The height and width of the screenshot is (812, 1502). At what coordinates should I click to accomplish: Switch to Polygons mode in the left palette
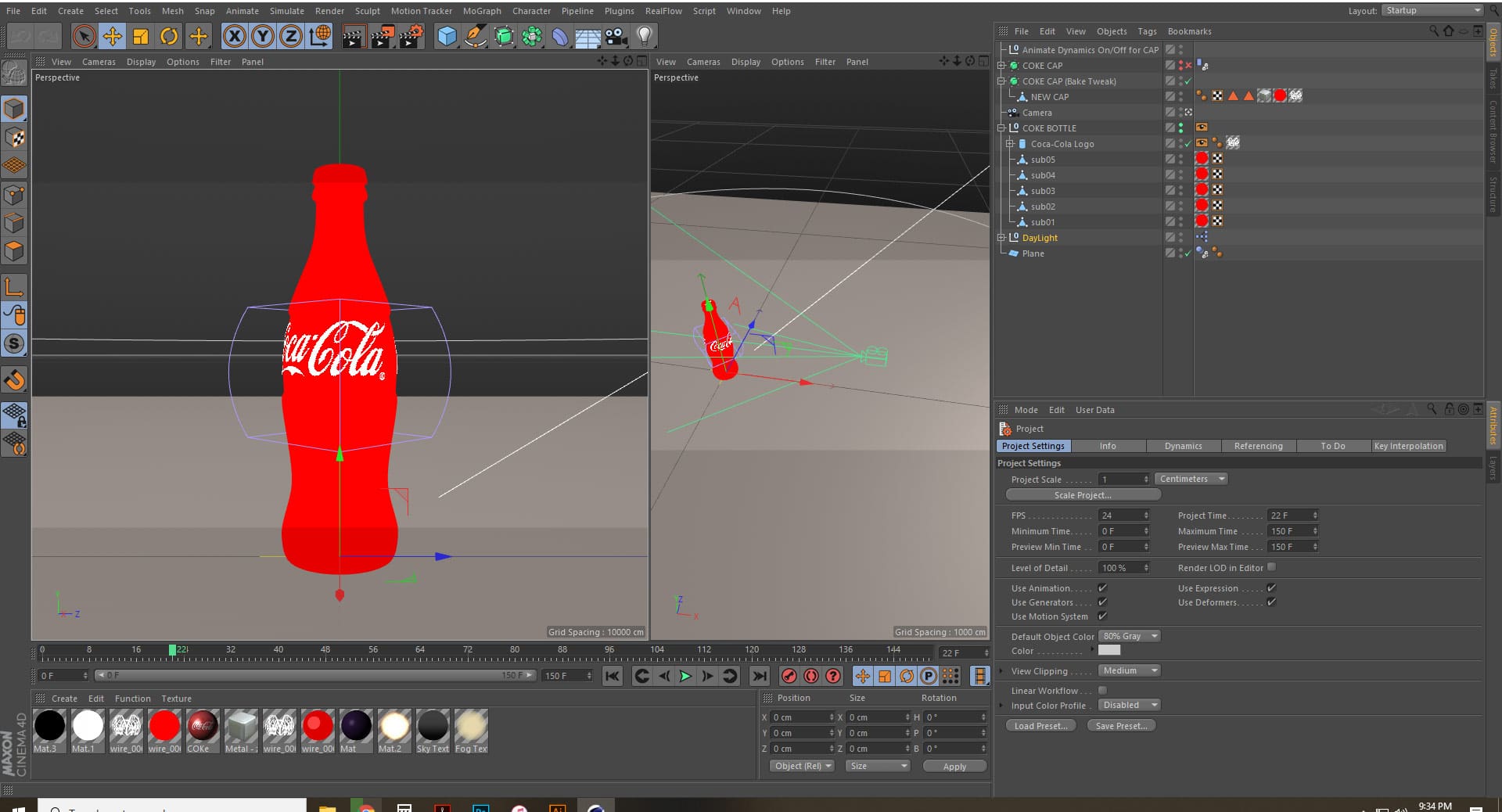click(14, 251)
